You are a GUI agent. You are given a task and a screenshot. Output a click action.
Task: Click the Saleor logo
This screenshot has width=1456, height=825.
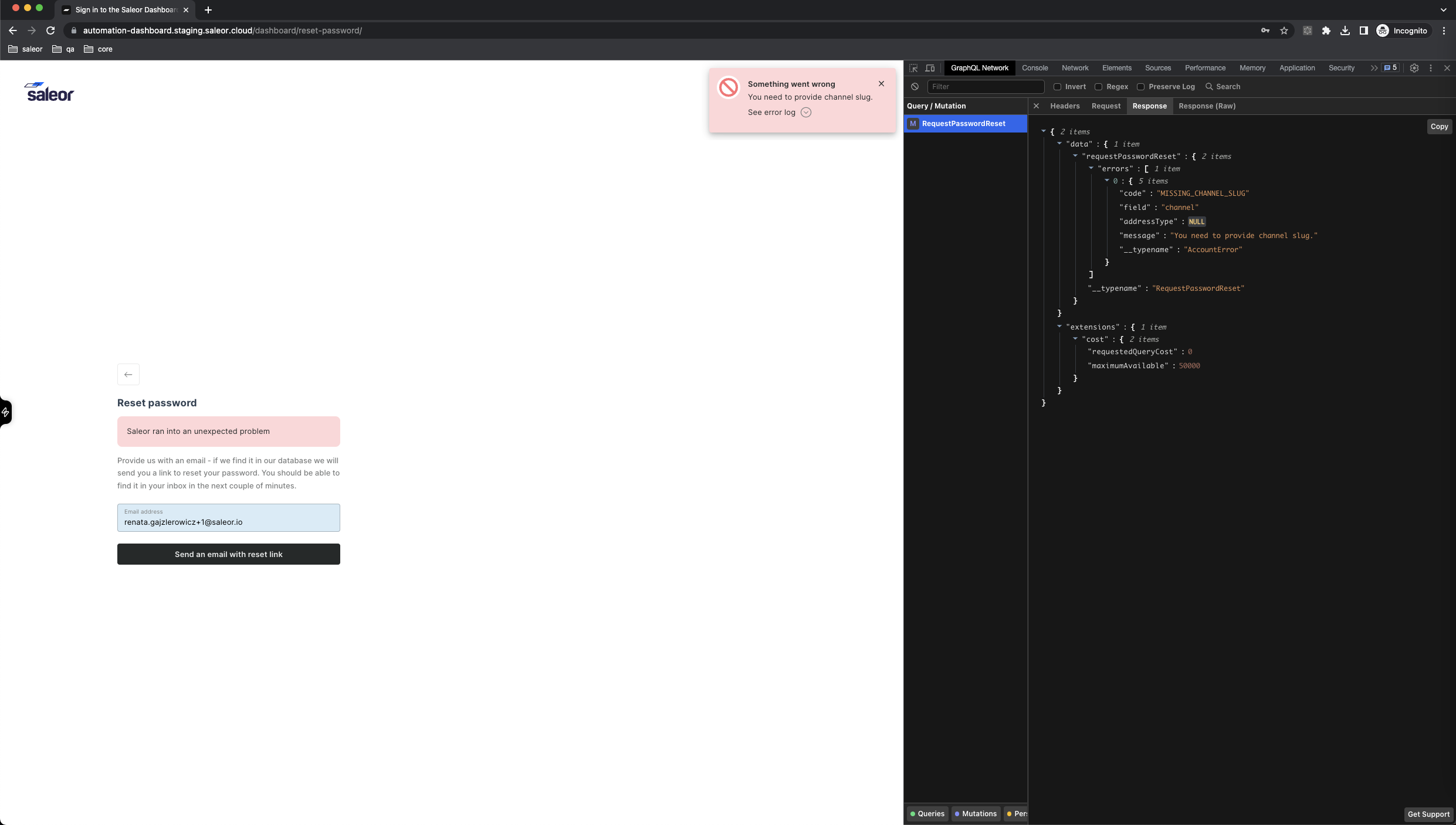pyautogui.click(x=49, y=91)
